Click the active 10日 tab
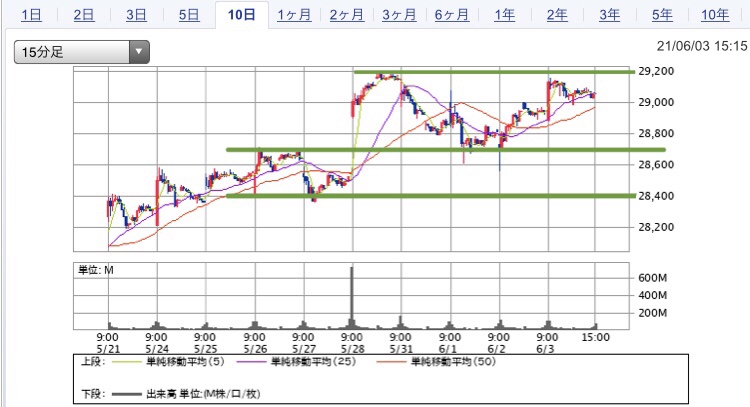The width and height of the screenshot is (750, 407). tap(242, 15)
